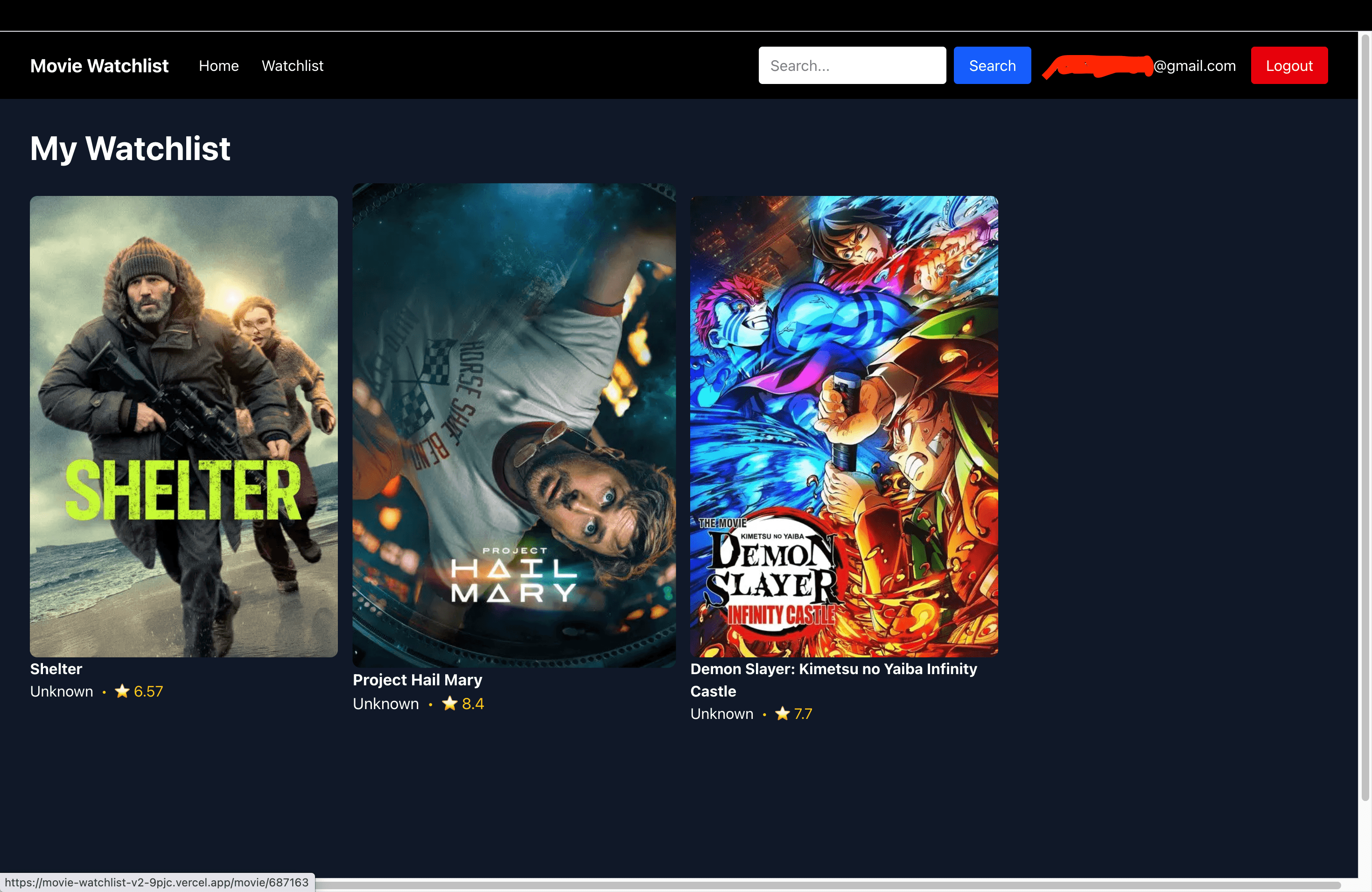Click the Shelter title text
This screenshot has height=892, width=1372.
(x=56, y=669)
